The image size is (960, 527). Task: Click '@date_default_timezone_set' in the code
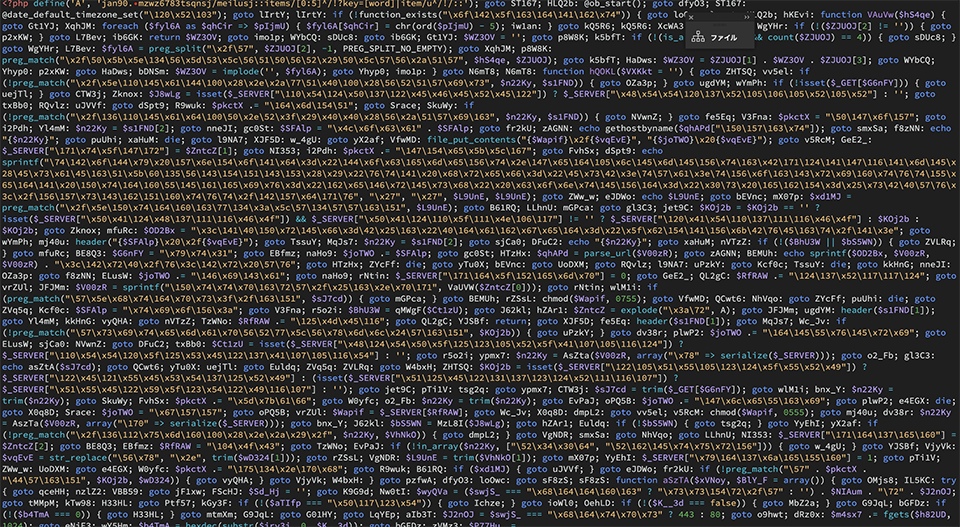[71, 15]
